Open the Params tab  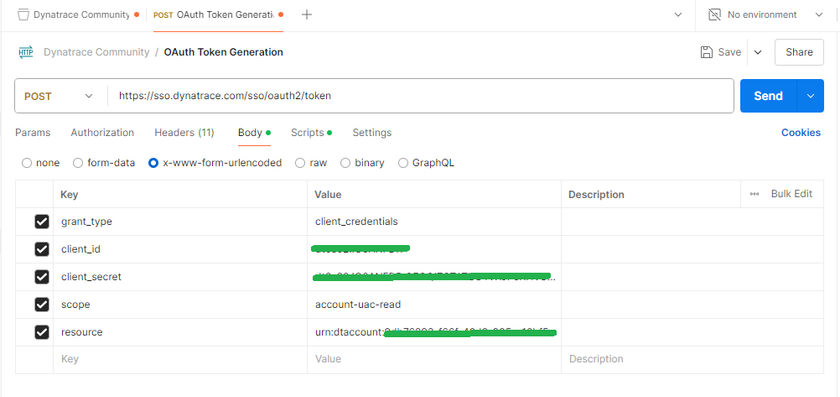33,132
